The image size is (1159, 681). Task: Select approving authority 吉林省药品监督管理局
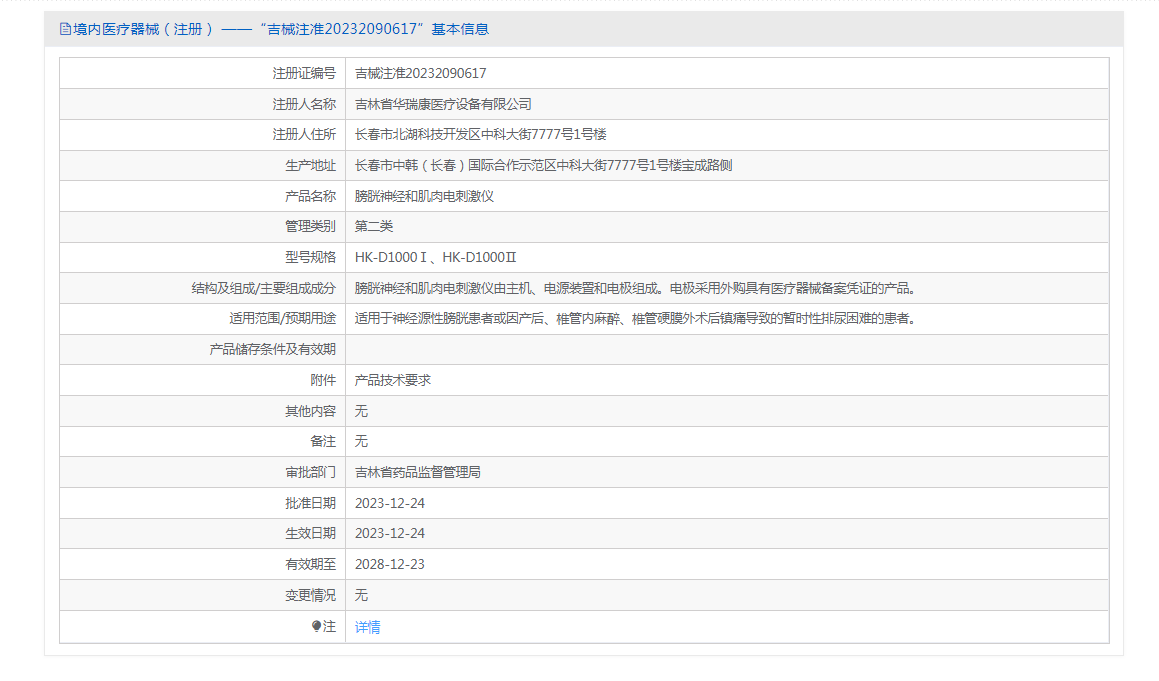(418, 472)
